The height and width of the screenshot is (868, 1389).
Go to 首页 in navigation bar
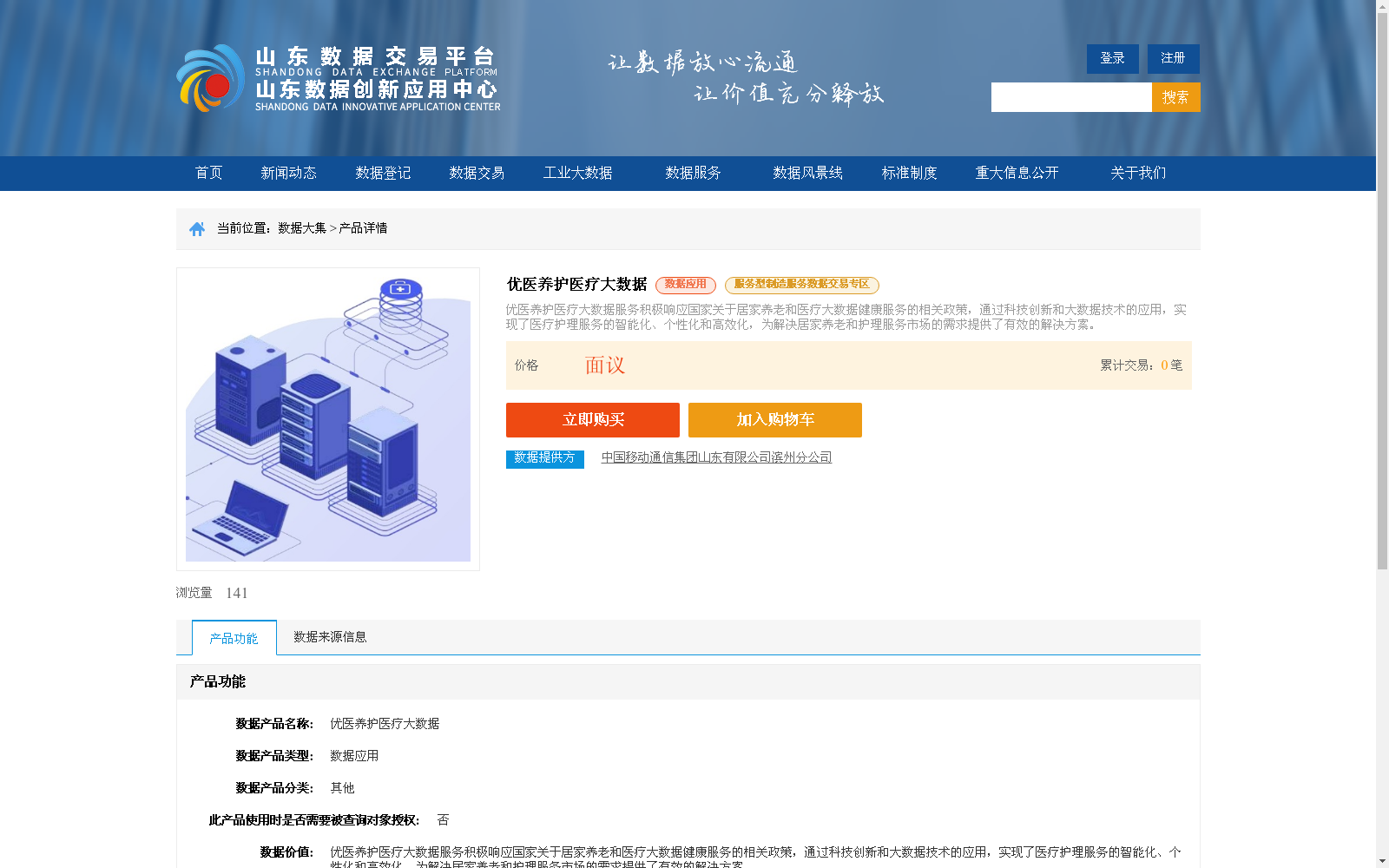[x=208, y=173]
